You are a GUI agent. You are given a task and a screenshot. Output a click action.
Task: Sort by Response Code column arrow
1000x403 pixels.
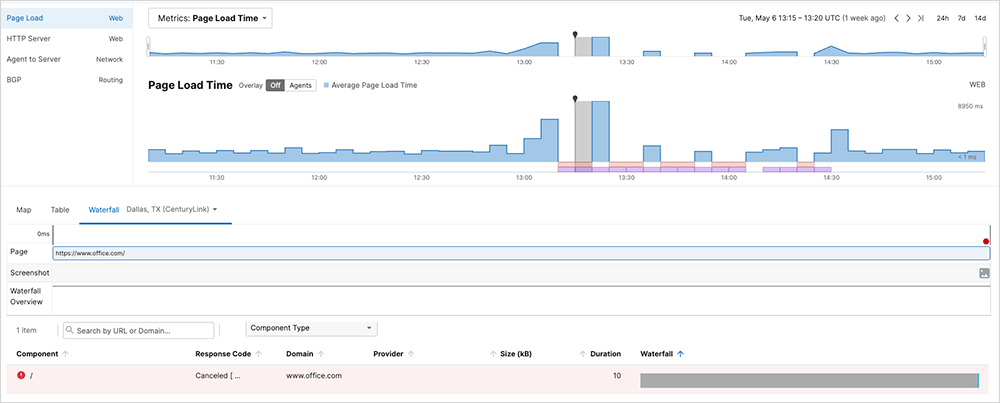coord(258,354)
